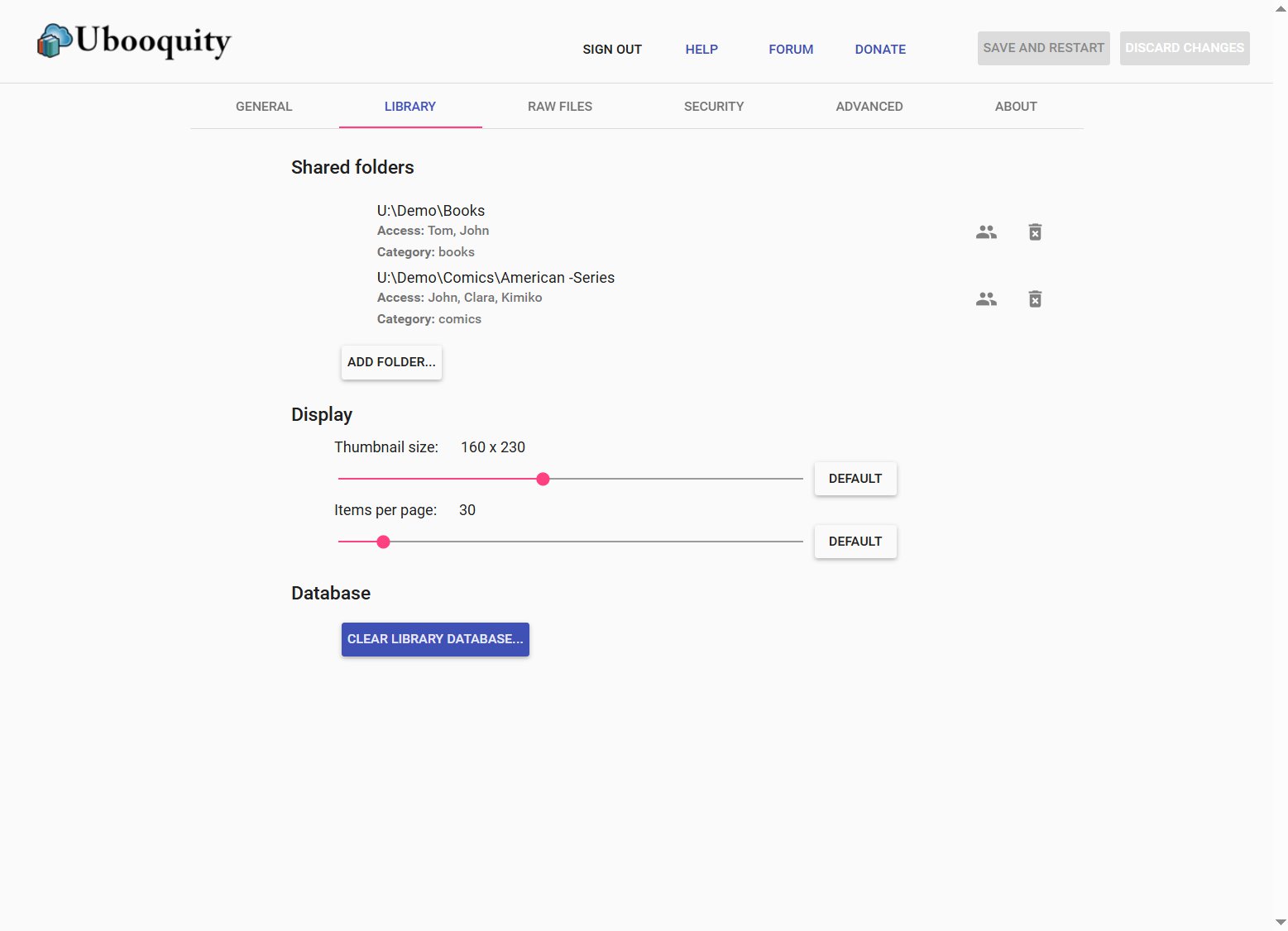
Task: Show the About tab
Action: tap(1016, 107)
